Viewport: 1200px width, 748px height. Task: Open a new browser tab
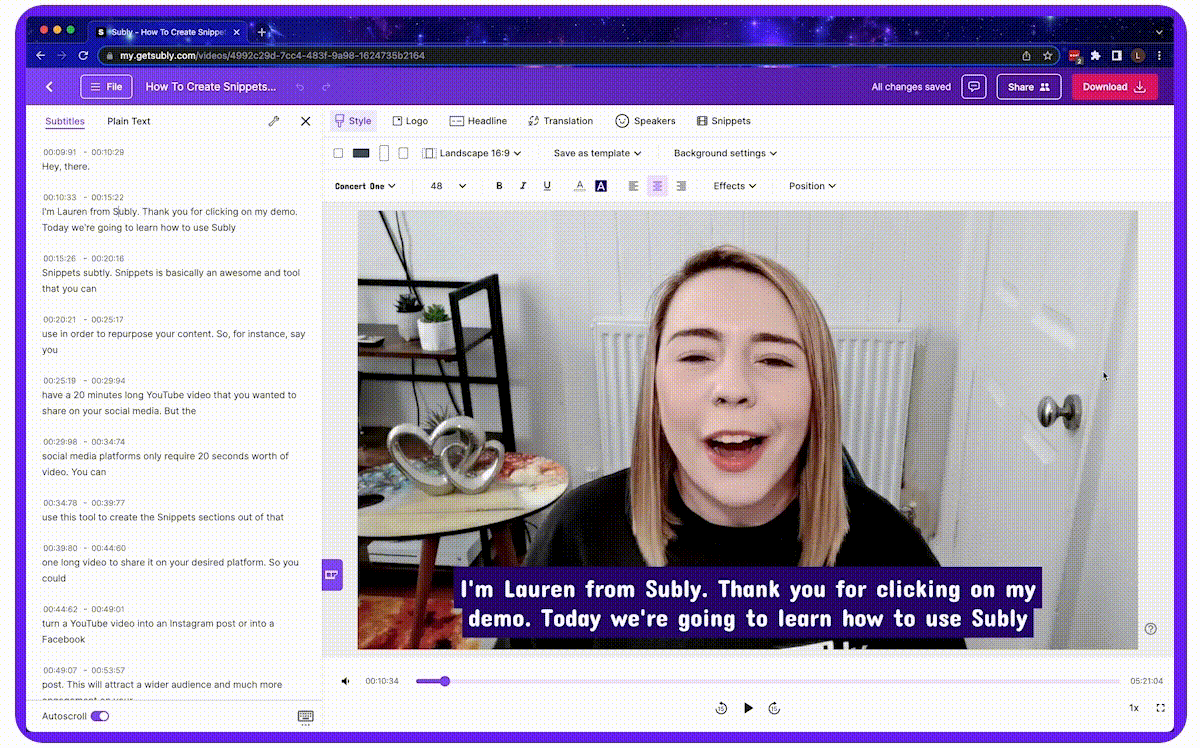pyautogui.click(x=263, y=32)
